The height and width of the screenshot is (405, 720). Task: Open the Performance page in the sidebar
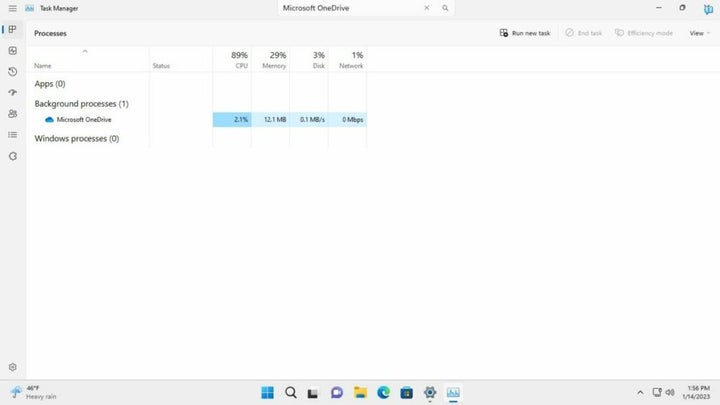tap(12, 50)
